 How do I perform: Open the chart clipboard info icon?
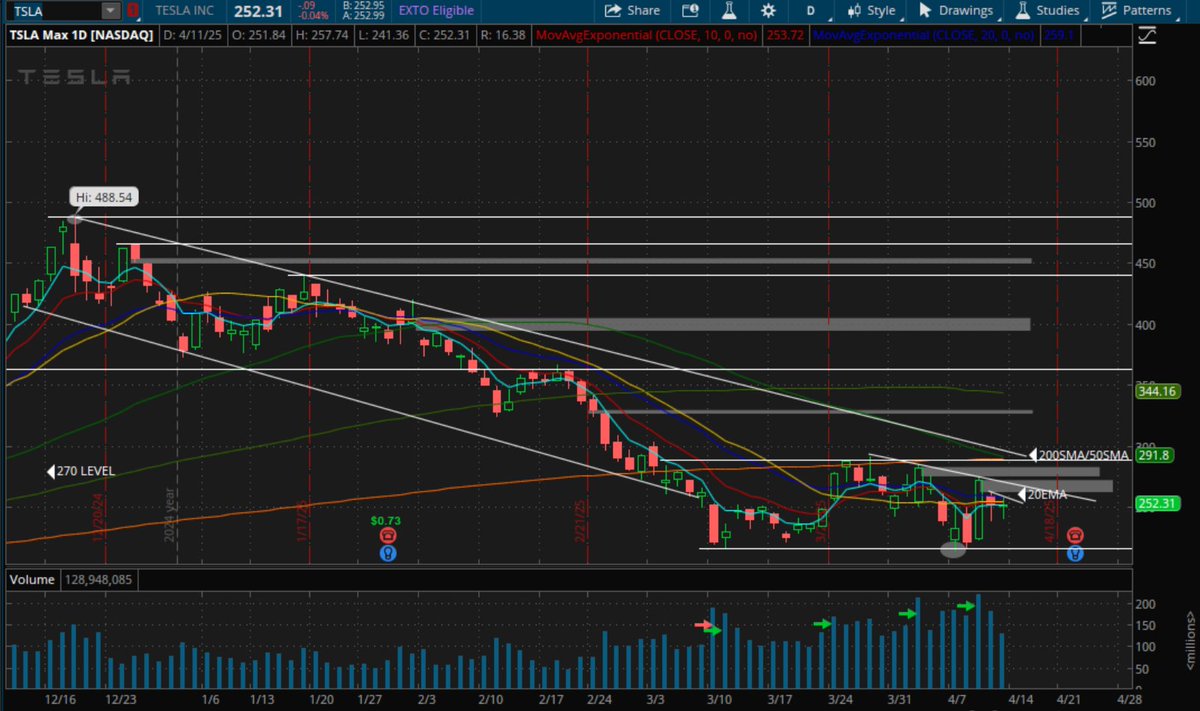[690, 11]
